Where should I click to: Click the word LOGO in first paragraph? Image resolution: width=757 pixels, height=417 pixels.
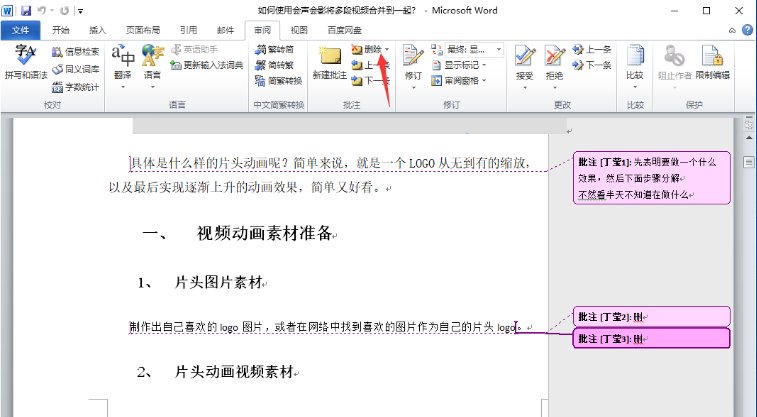click(x=422, y=163)
